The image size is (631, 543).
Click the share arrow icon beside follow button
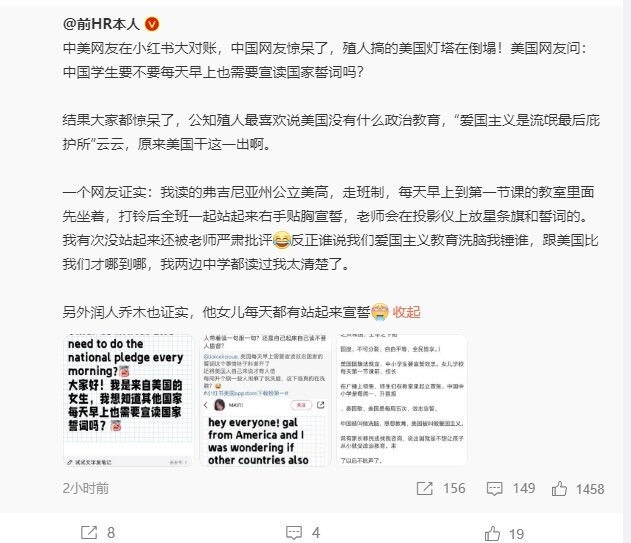320,405
